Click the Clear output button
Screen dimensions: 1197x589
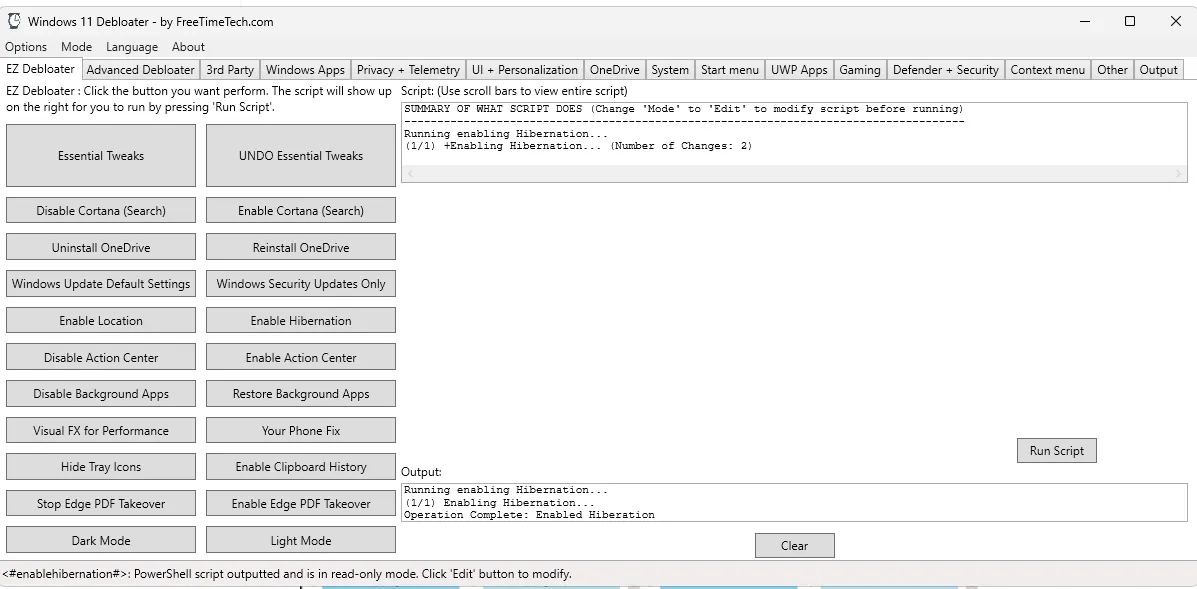pyautogui.click(x=794, y=546)
